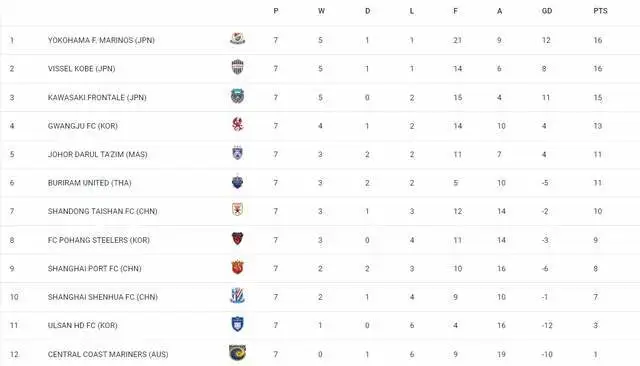Open the Buriram United crest
The image size is (640, 366).
coord(238,181)
